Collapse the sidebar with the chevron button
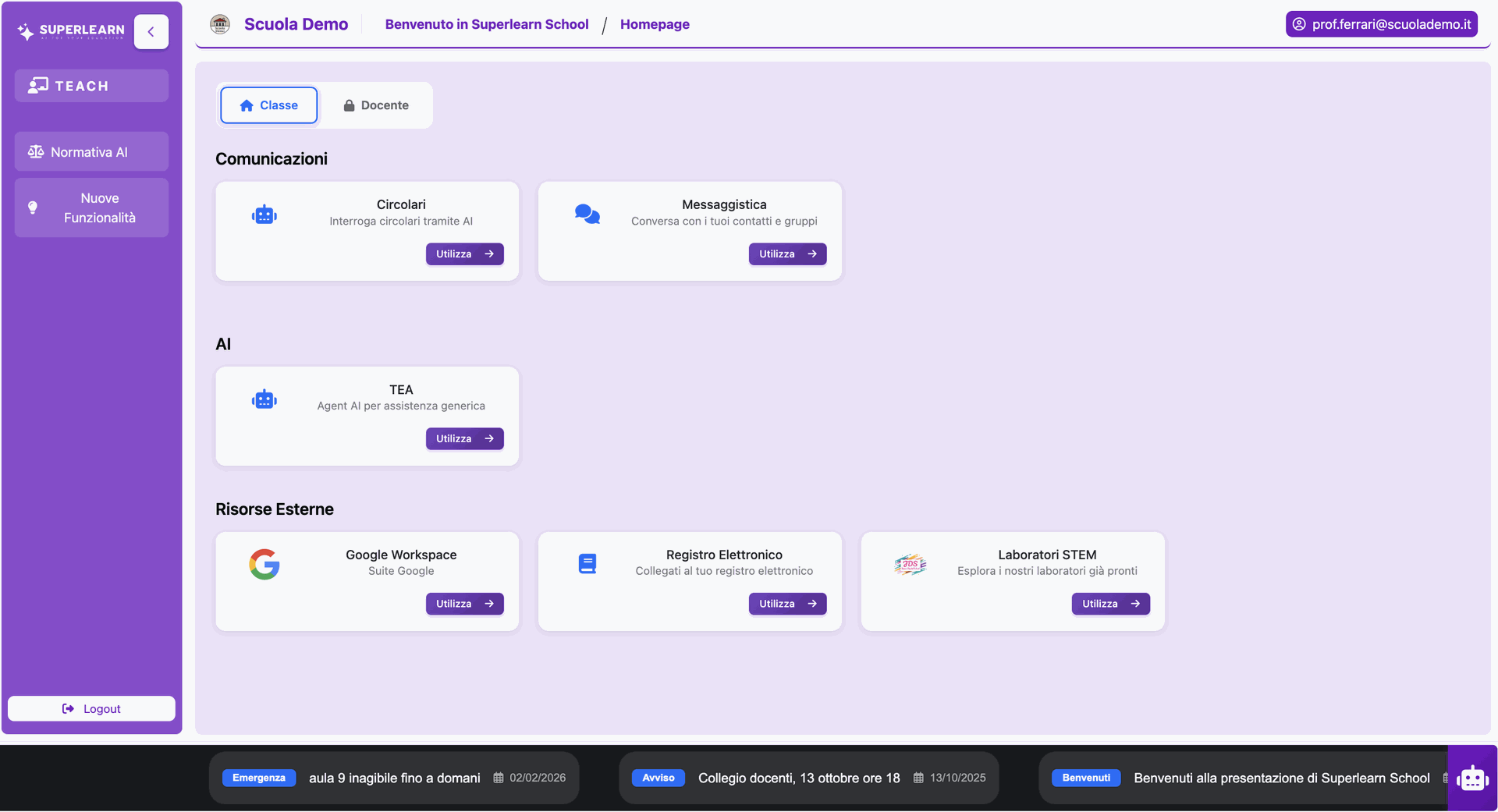The width and height of the screenshot is (1498, 812). [151, 32]
